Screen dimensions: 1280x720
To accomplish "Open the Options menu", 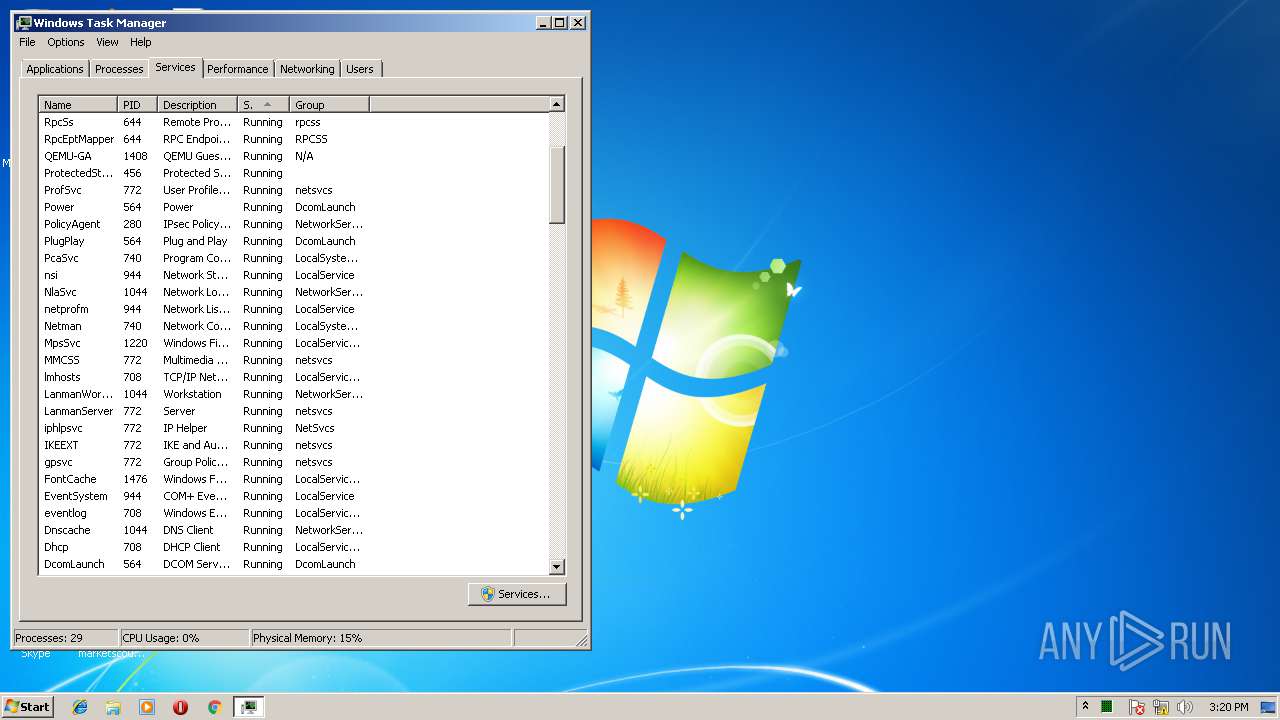I will pyautogui.click(x=66, y=42).
